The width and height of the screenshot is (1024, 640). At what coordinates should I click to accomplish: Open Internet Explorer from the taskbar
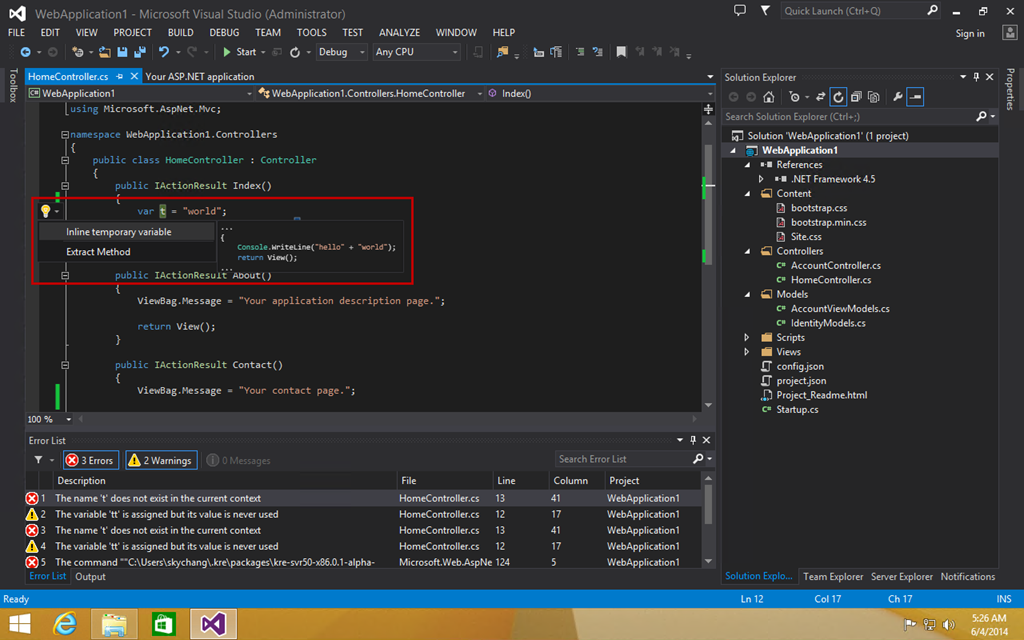[x=65, y=624]
